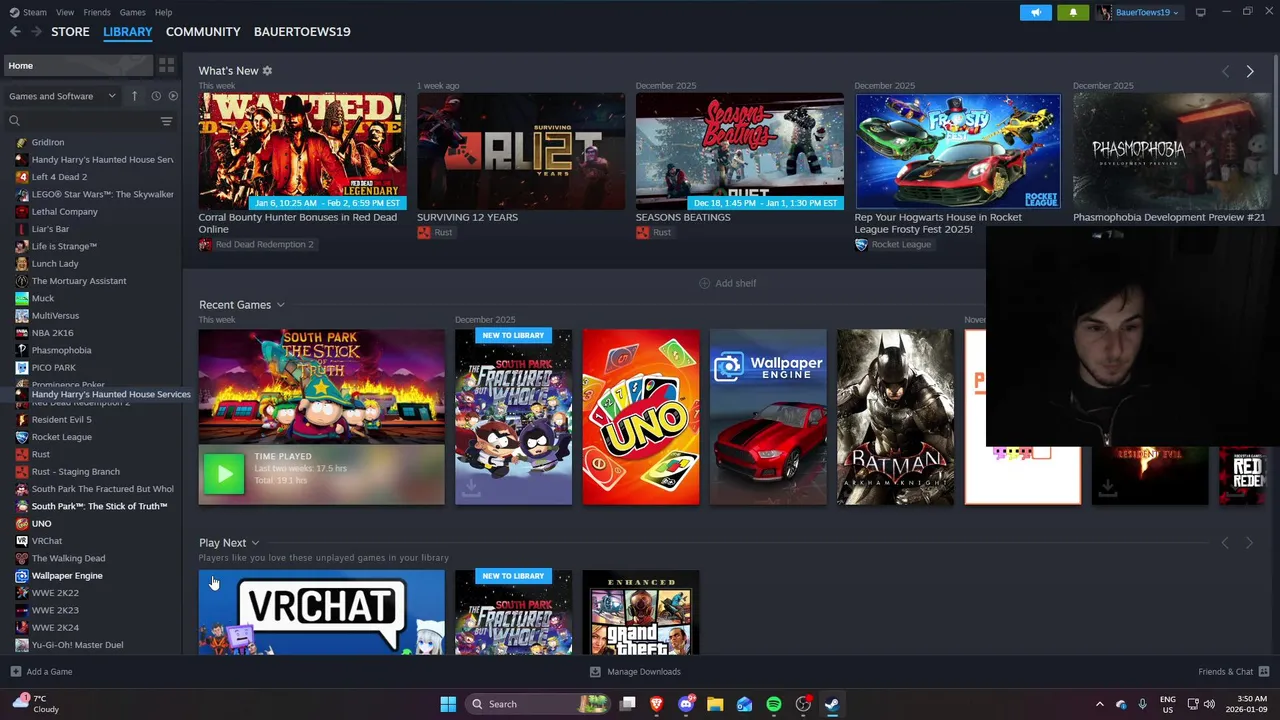Open the Friends menu

97,12
